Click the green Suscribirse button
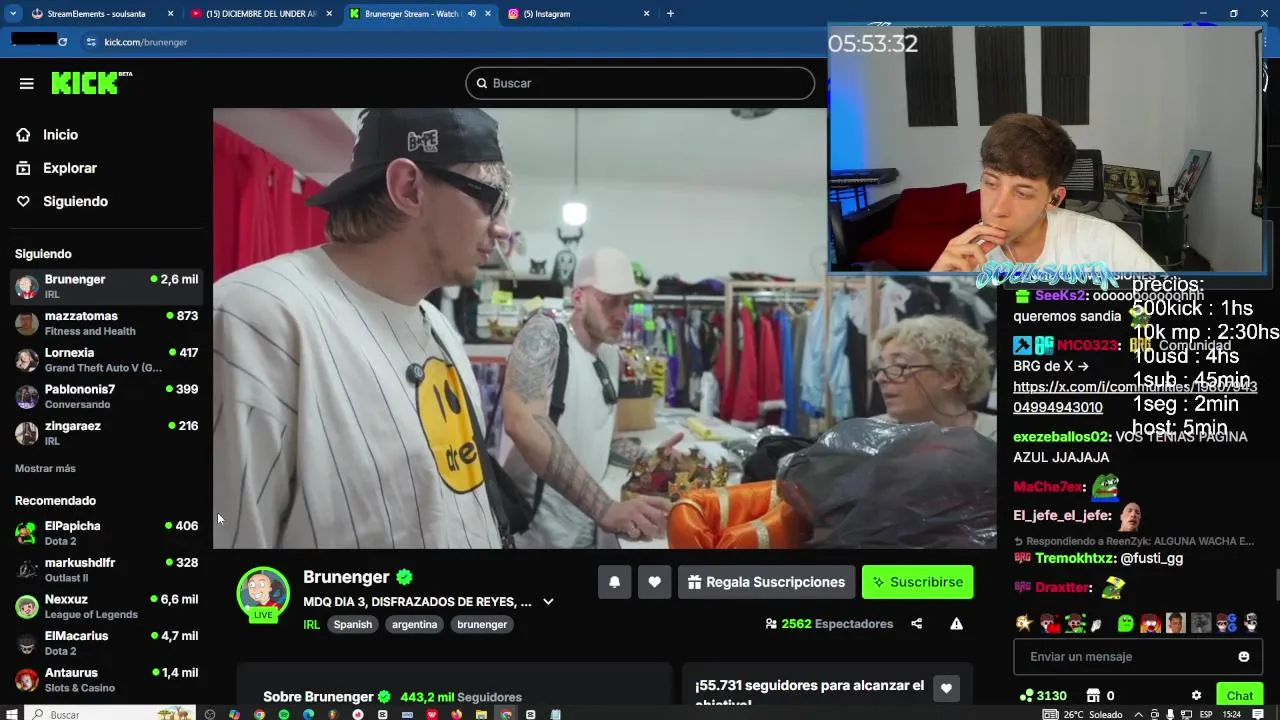1280x720 pixels. click(917, 582)
